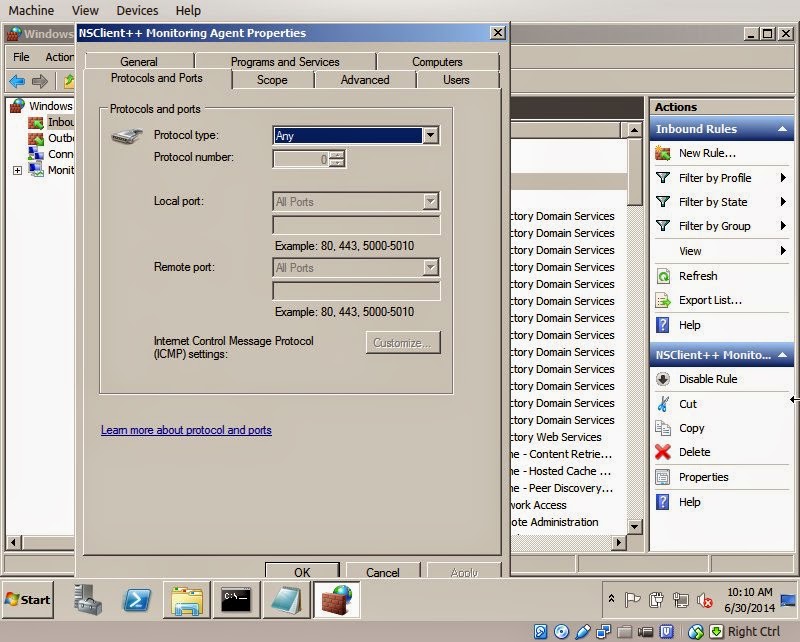800x642 pixels.
Task: Click the Help icon under NSClient++ section
Action: (x=662, y=502)
